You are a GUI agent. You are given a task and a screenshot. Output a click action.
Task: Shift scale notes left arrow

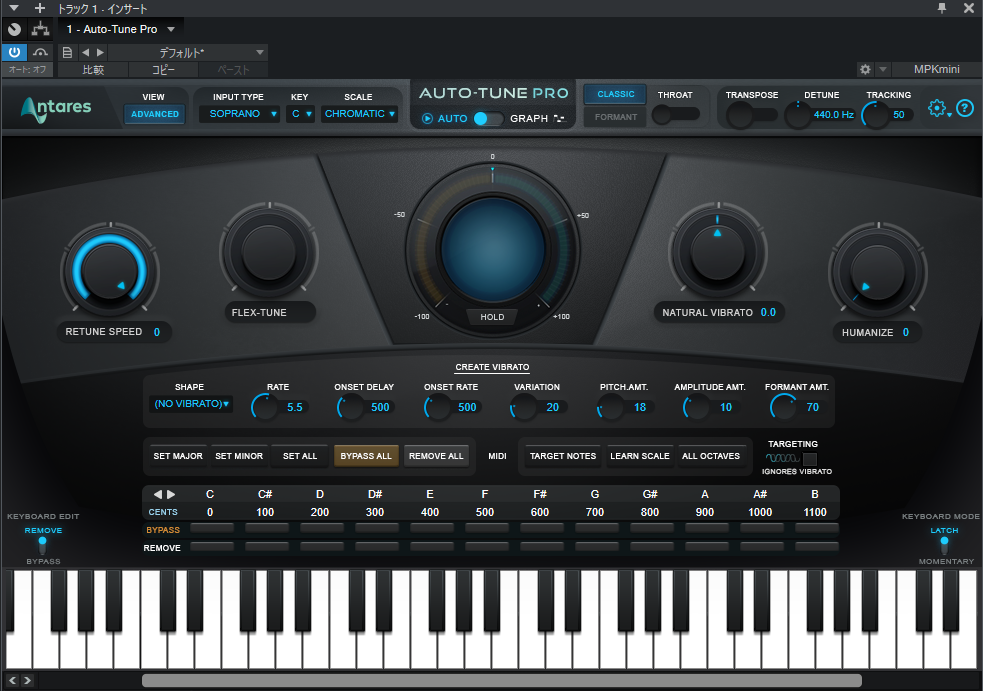157,494
